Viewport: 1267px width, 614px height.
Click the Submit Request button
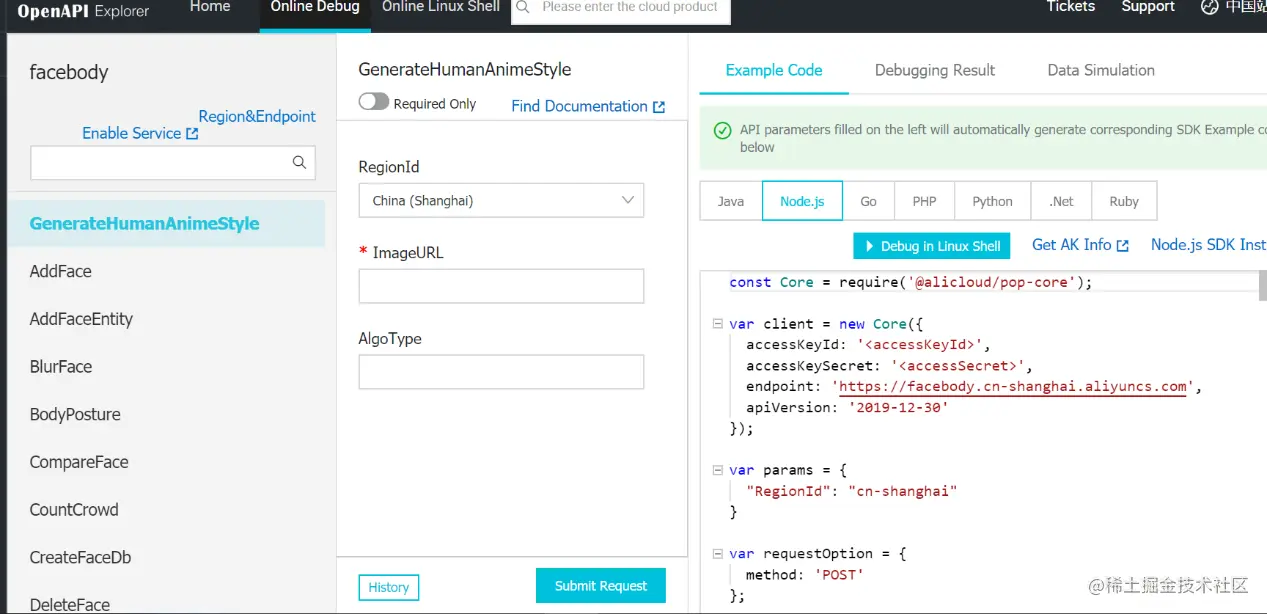click(601, 586)
